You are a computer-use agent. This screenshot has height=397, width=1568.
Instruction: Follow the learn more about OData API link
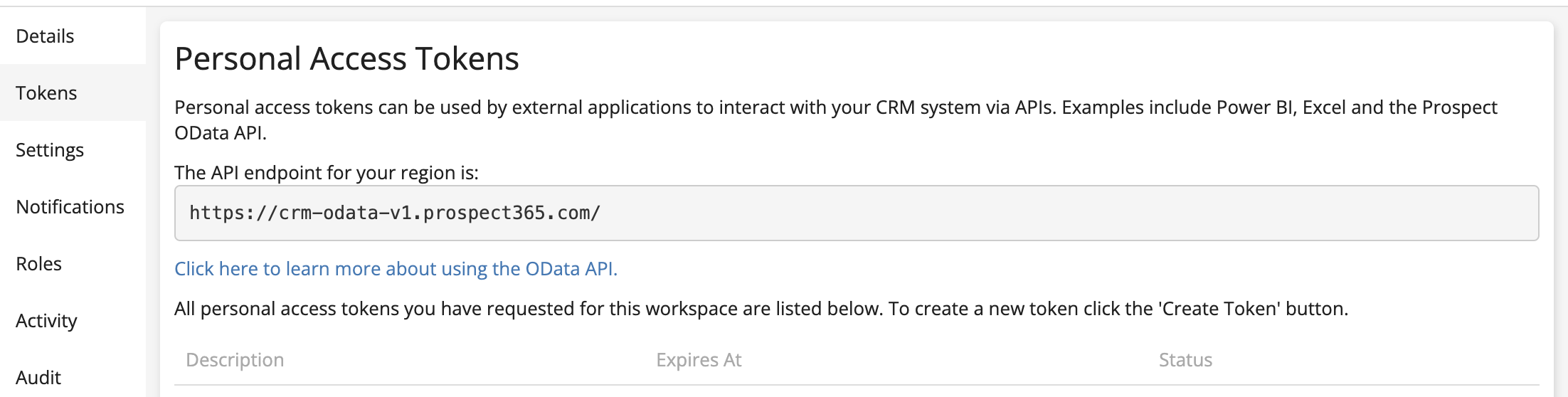[x=396, y=269]
